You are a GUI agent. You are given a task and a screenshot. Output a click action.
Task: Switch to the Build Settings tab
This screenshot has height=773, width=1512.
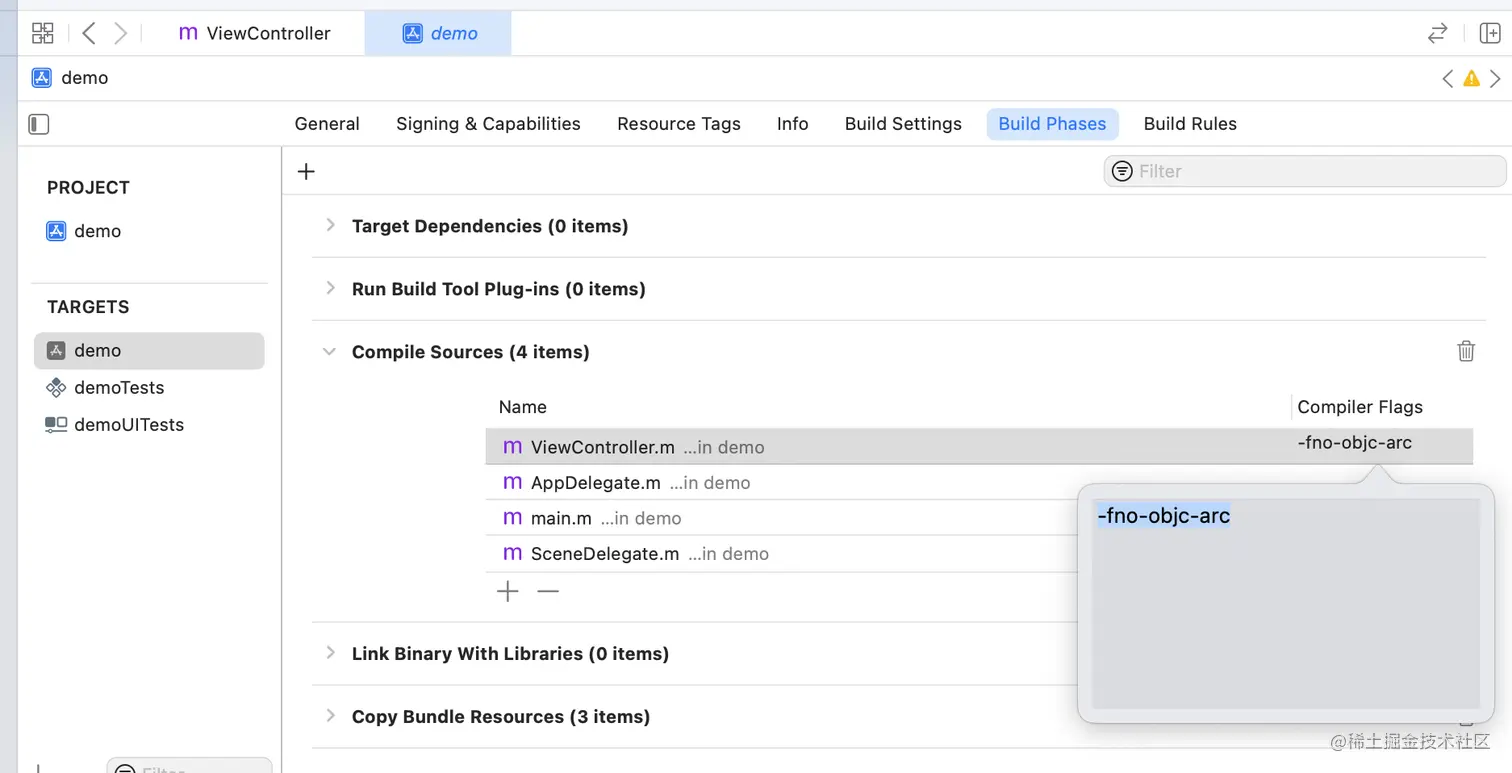902,124
